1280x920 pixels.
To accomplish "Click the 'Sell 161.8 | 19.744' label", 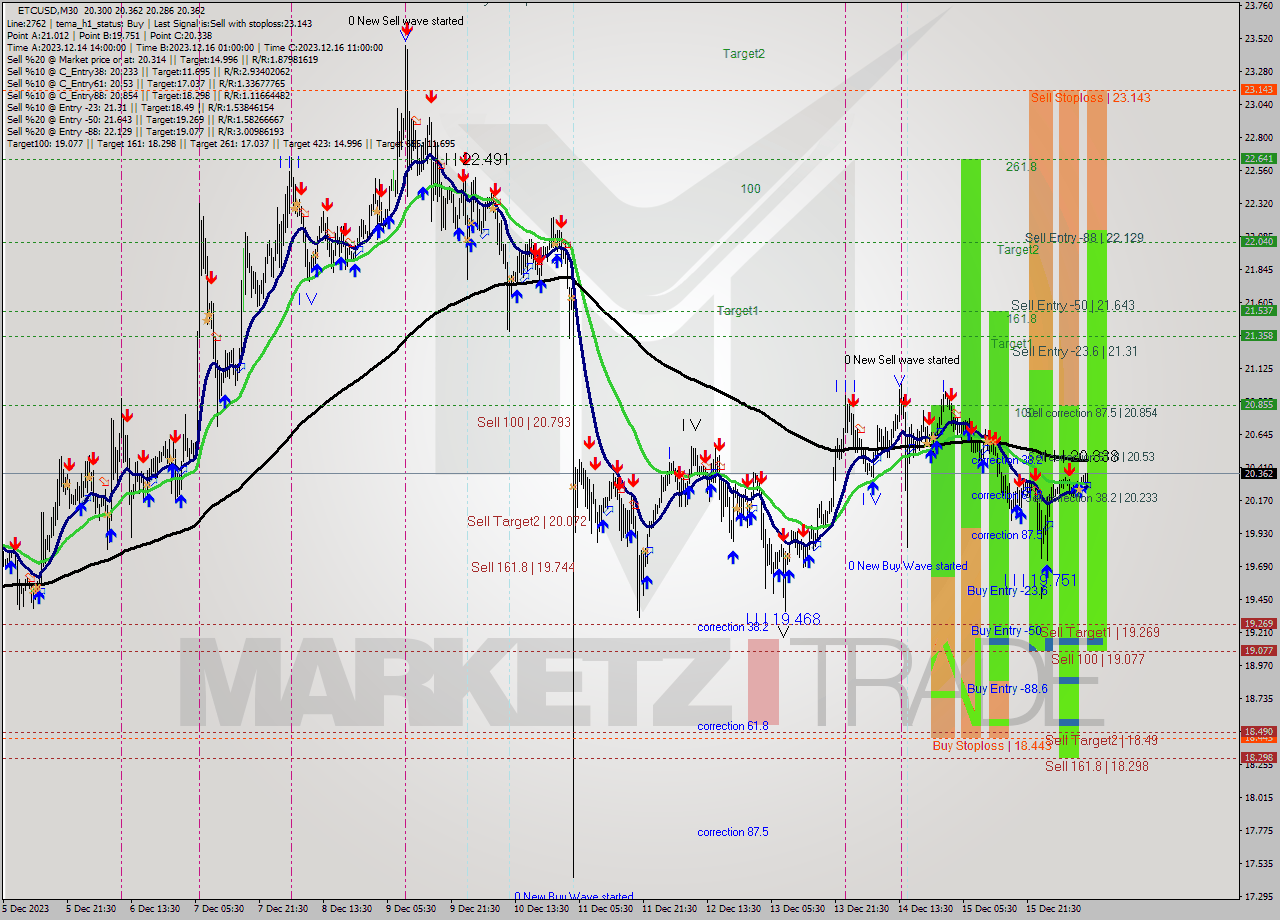I will click(523, 567).
